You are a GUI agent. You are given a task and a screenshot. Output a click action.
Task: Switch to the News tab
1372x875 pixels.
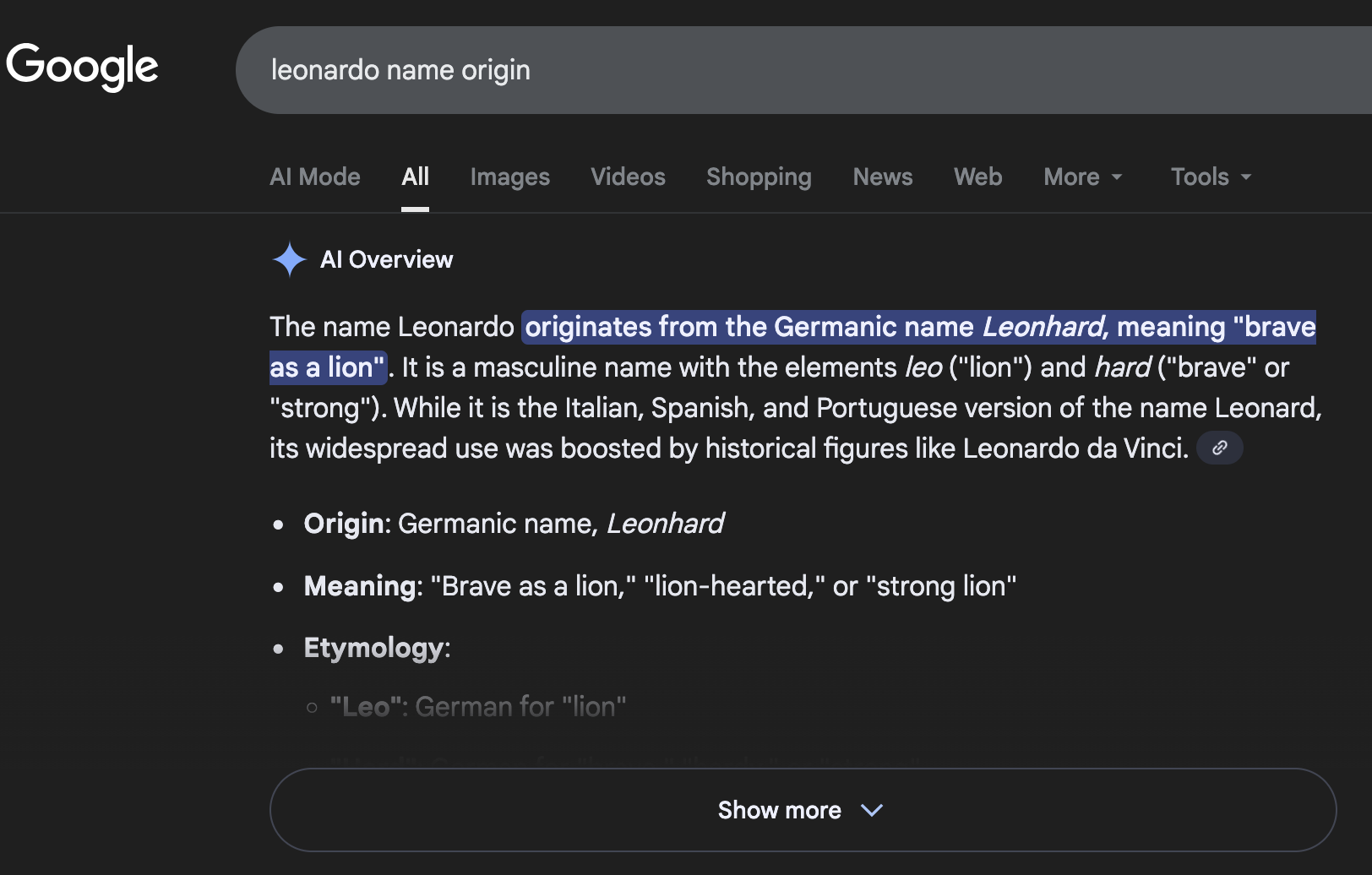(883, 177)
